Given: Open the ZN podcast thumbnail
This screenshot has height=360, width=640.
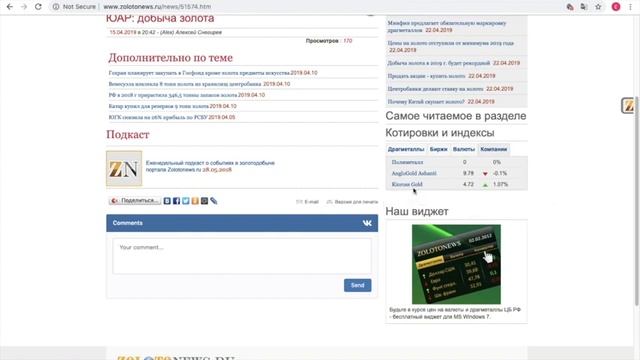Looking at the screenshot, I should tap(124, 168).
